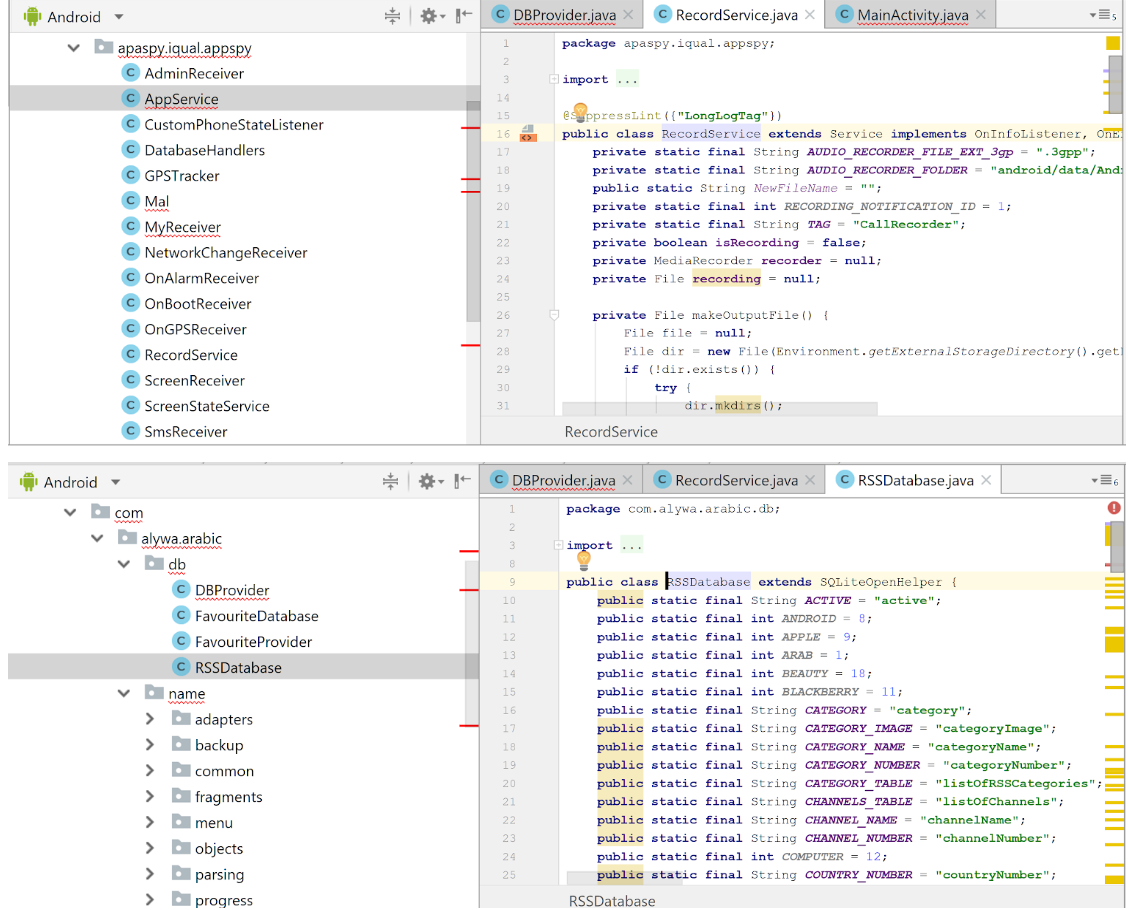Expand the folded imports in RSSDatabase.java
The height and width of the screenshot is (910, 1128).
[x=558, y=545]
